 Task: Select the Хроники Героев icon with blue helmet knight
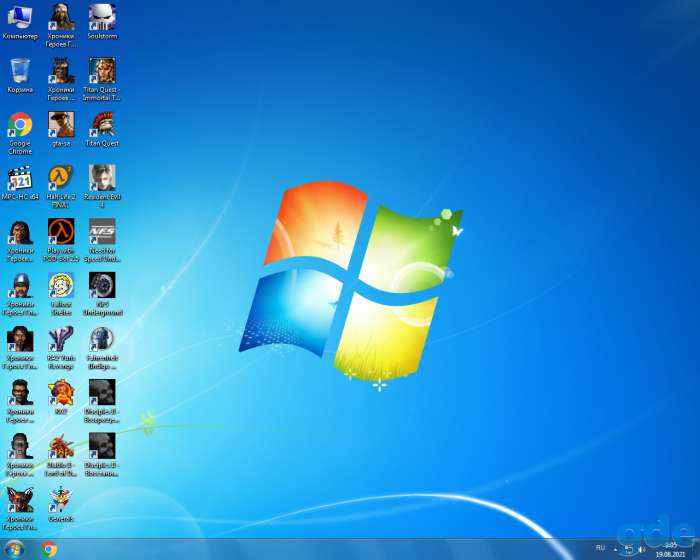pos(20,294)
